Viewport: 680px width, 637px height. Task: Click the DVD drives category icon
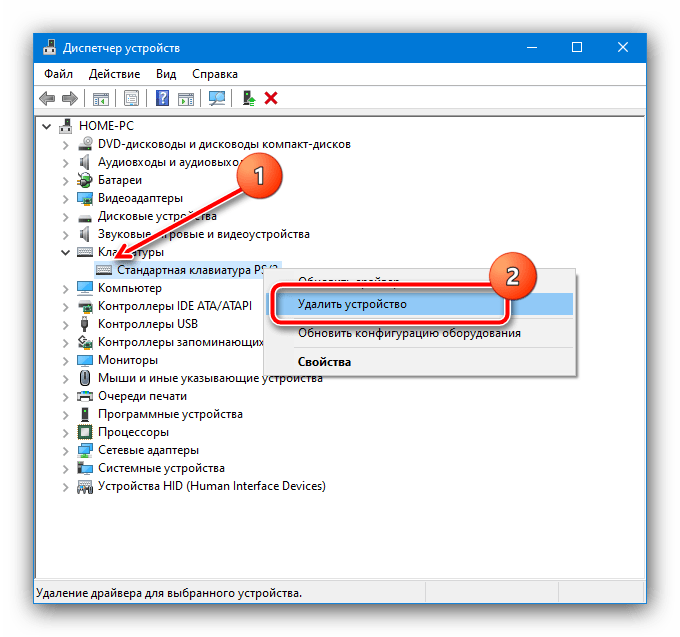tap(85, 144)
